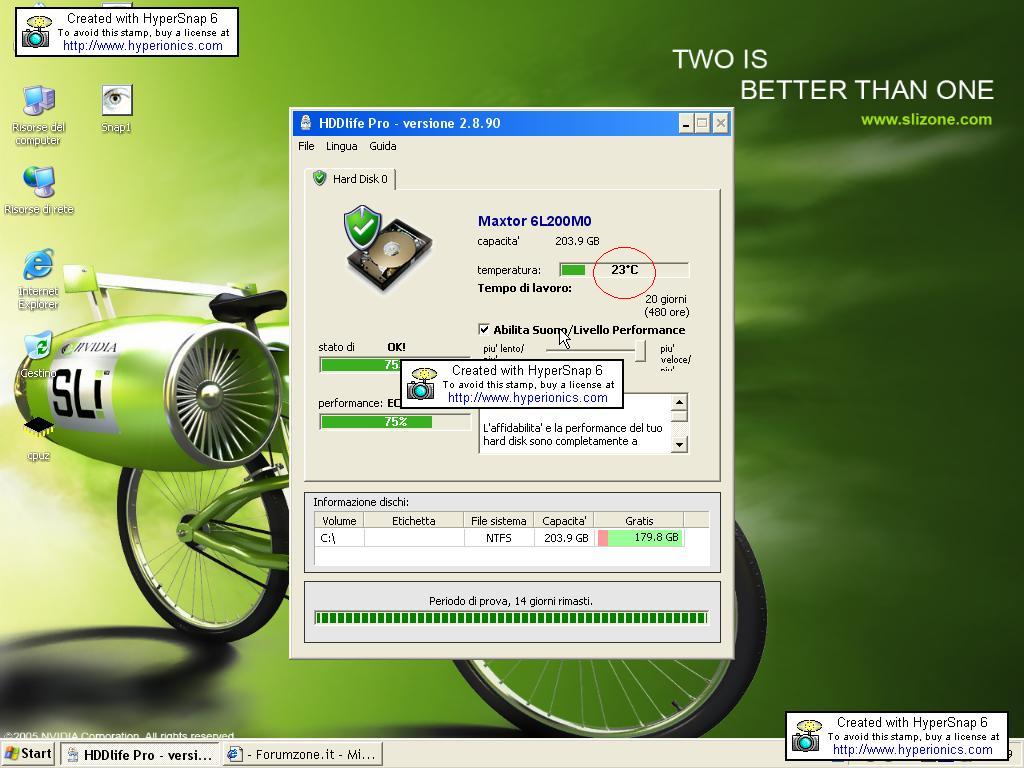Click description box scroll down arrow

(x=679, y=445)
